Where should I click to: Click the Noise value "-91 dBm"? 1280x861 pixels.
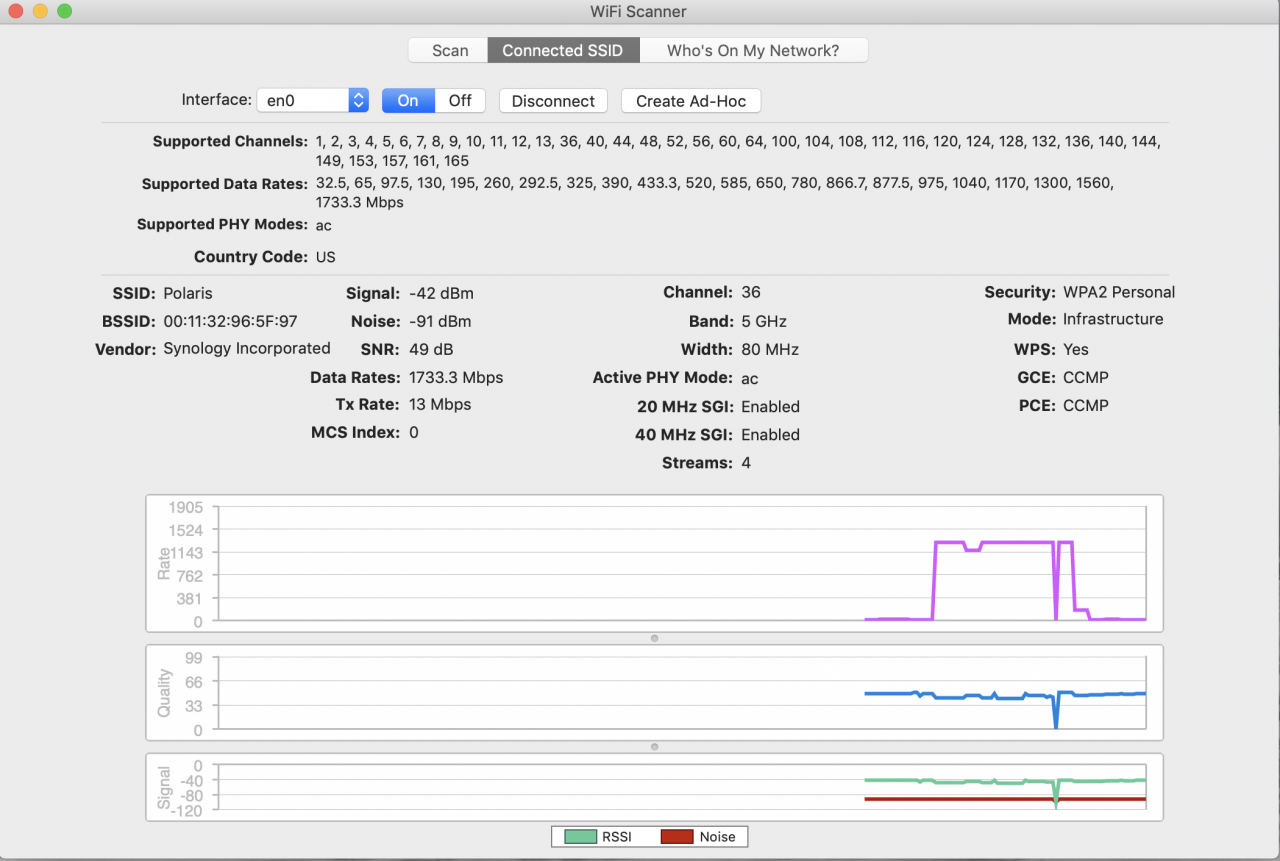click(x=440, y=321)
